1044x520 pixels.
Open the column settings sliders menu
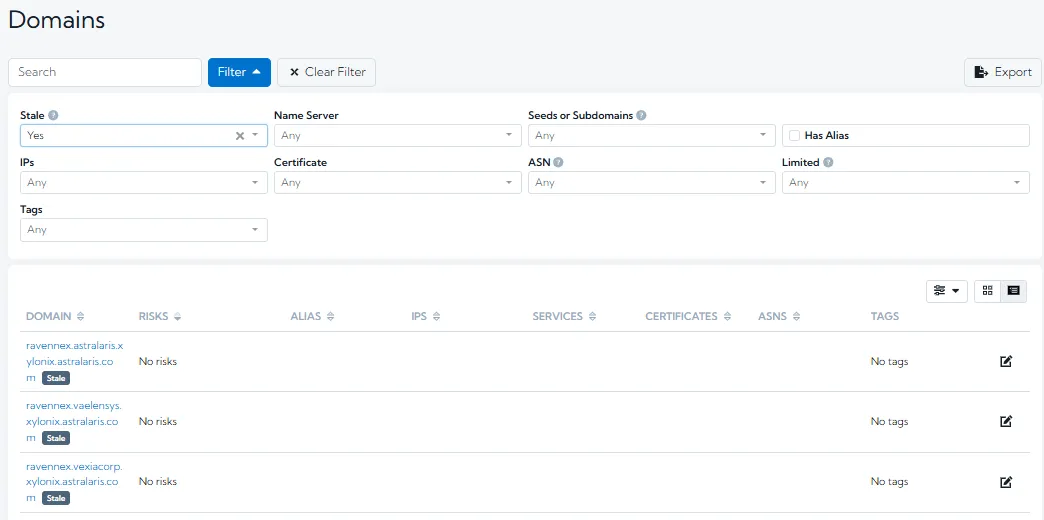(x=946, y=291)
